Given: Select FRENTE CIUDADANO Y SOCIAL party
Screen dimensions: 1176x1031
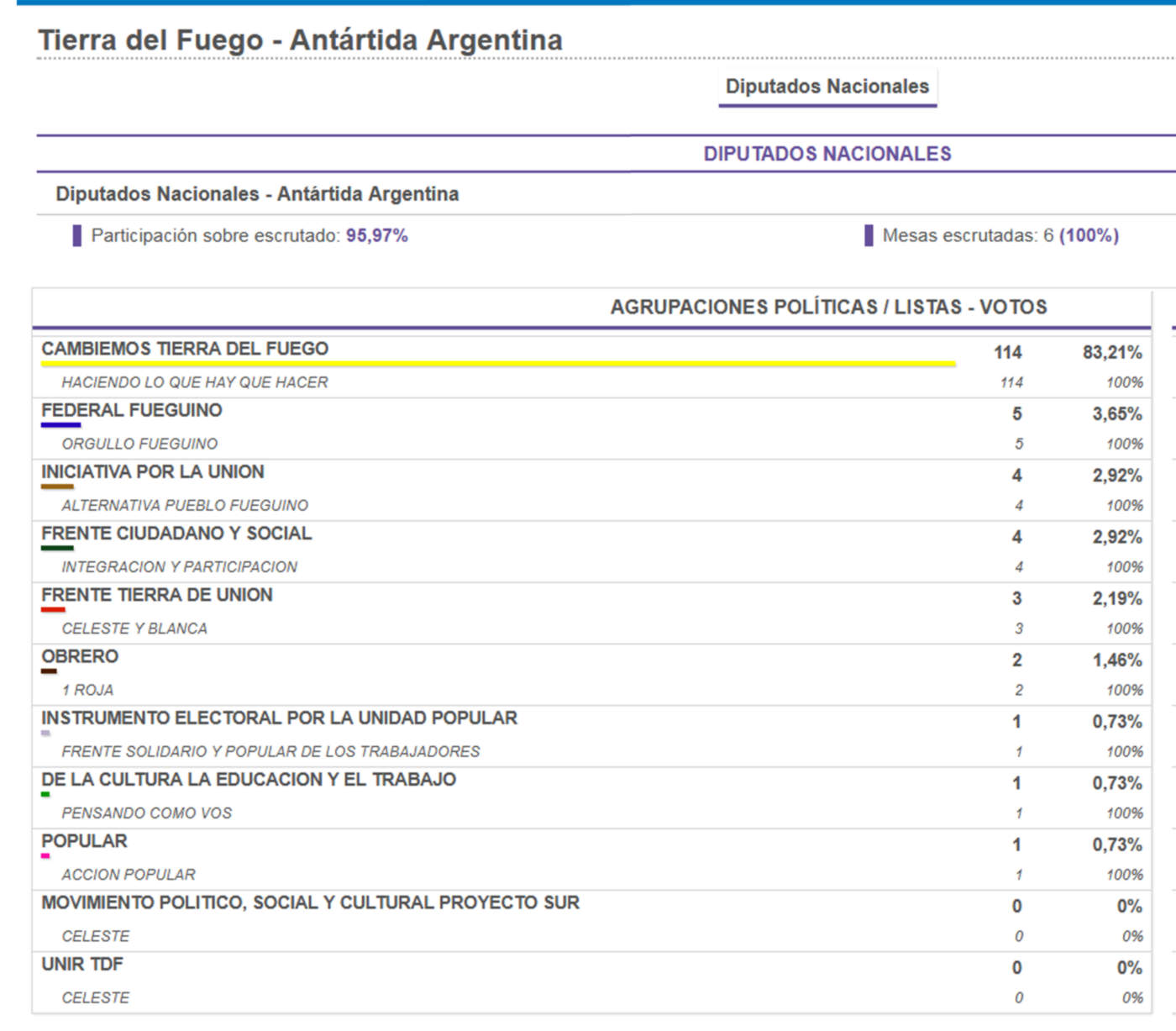Looking at the screenshot, I should pyautogui.click(x=176, y=534).
